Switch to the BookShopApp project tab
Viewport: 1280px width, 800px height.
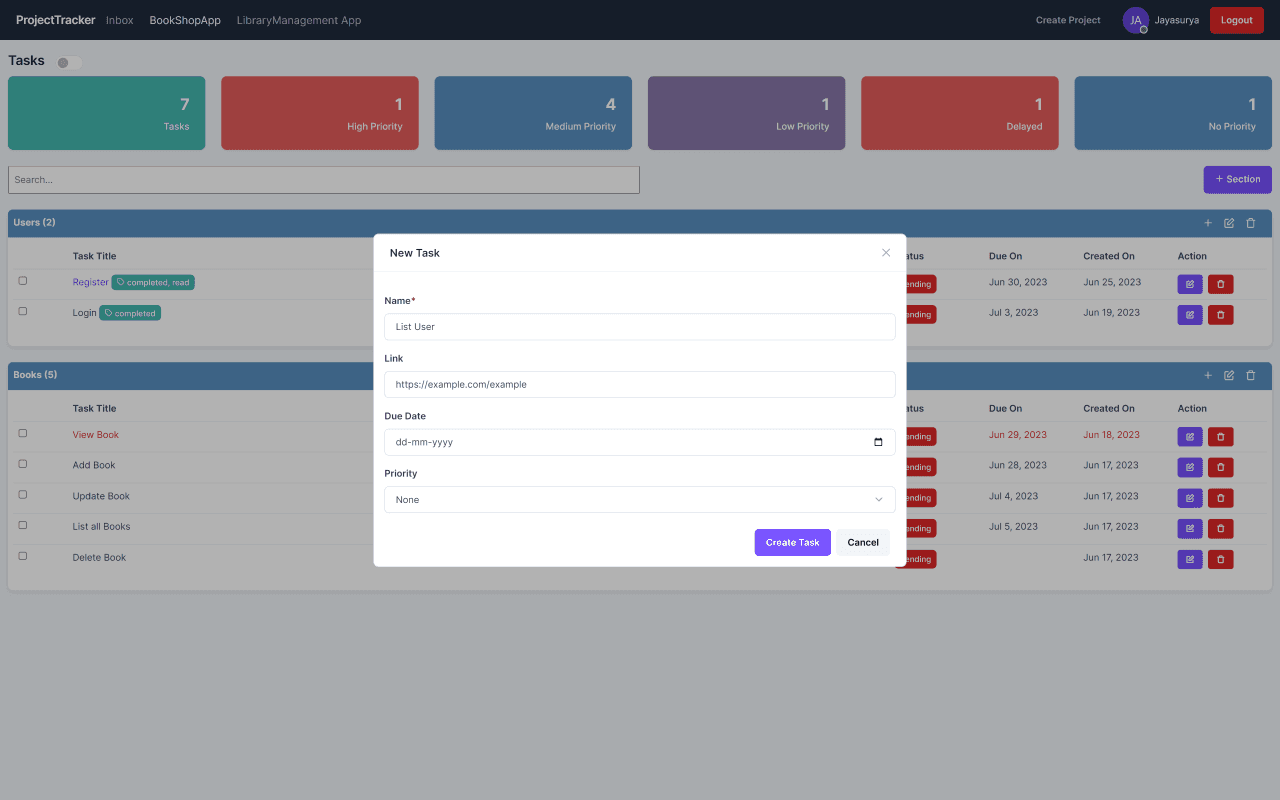(184, 19)
